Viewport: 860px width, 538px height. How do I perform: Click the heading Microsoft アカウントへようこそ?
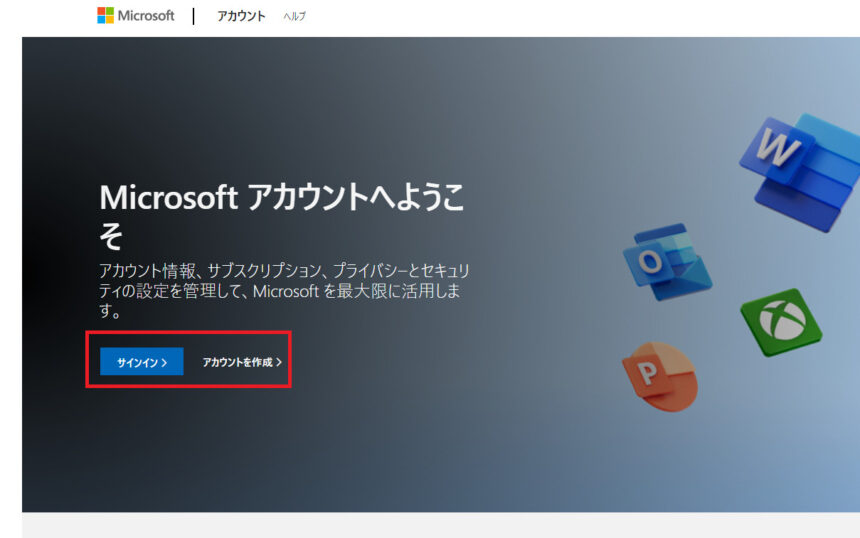click(x=282, y=216)
